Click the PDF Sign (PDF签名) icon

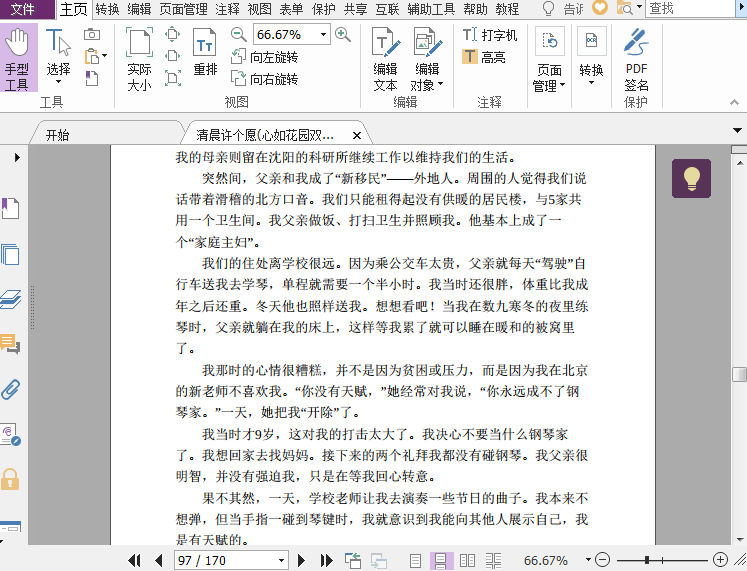[x=636, y=59]
